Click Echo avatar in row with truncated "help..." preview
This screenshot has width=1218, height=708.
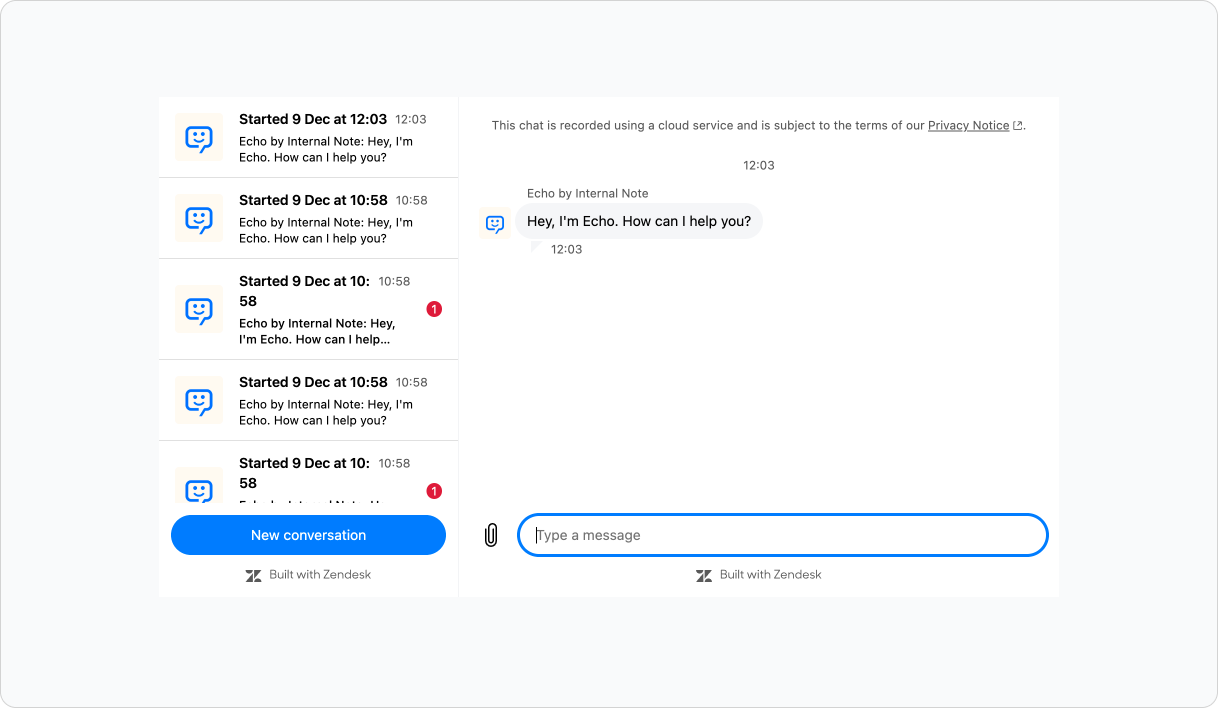199,309
